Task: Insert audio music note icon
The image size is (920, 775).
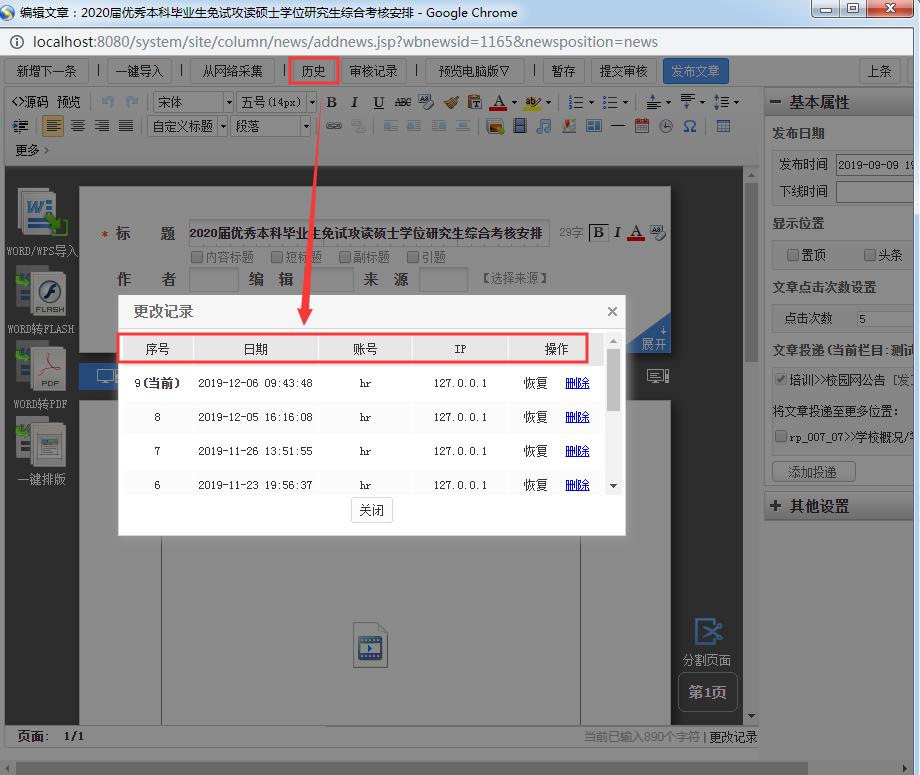Action: pos(544,126)
